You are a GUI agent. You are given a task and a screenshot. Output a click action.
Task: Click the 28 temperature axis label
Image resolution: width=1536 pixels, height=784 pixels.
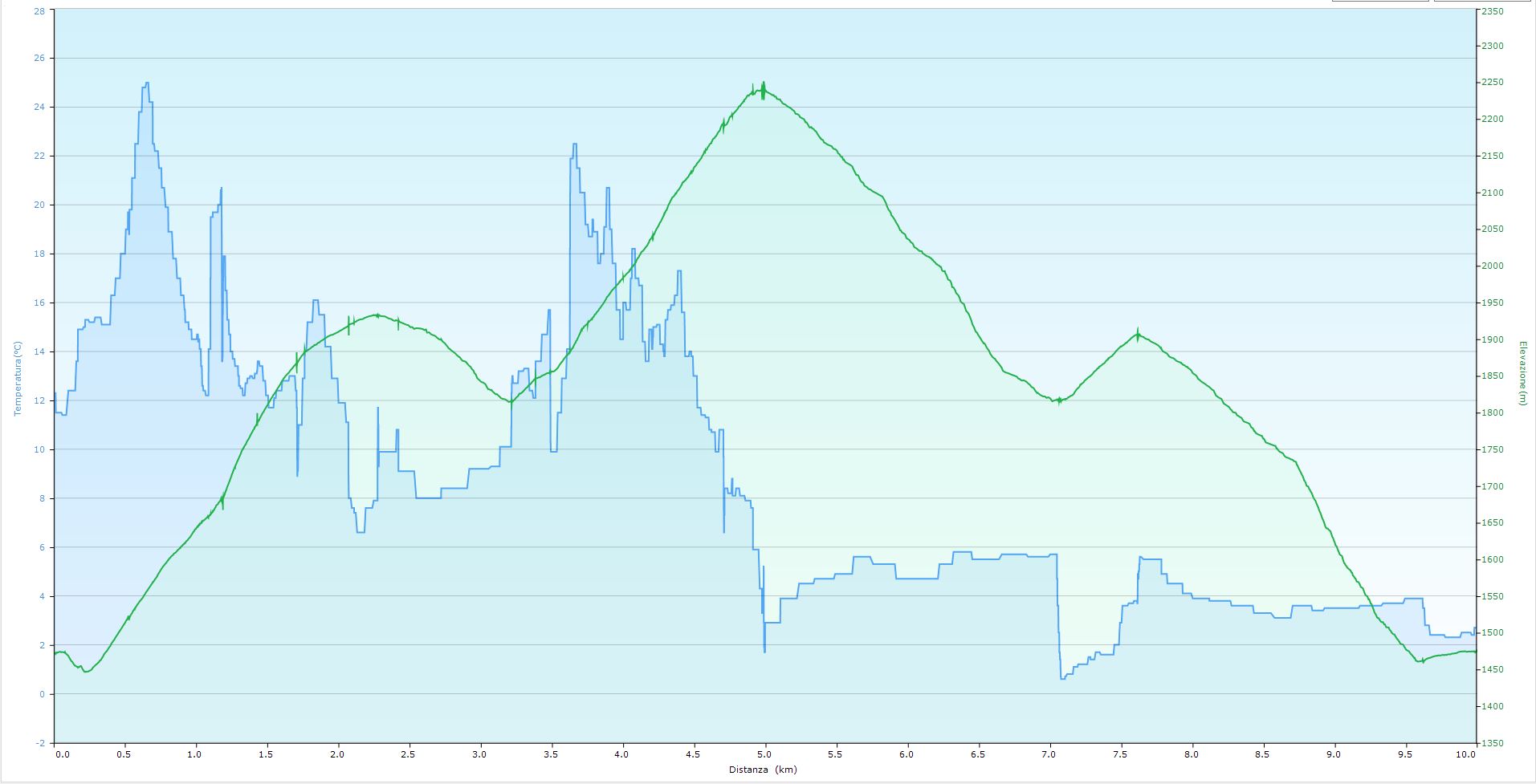(39, 10)
